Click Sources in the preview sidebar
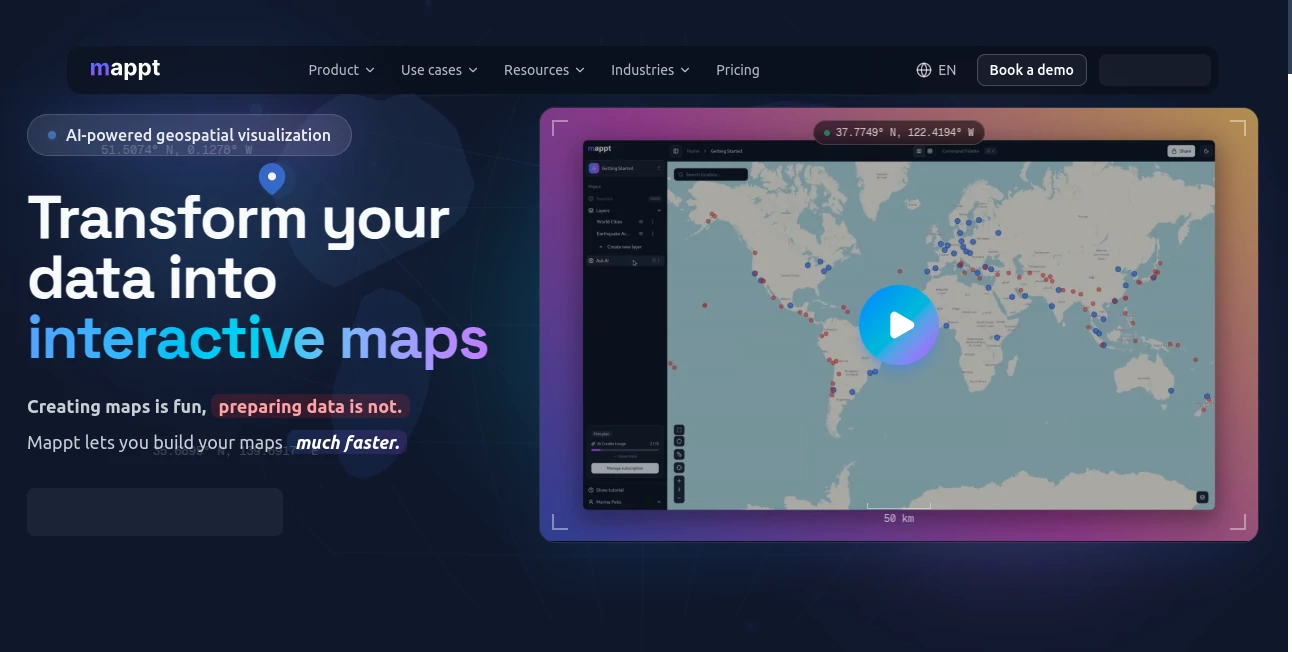1292x652 pixels. tap(624, 199)
